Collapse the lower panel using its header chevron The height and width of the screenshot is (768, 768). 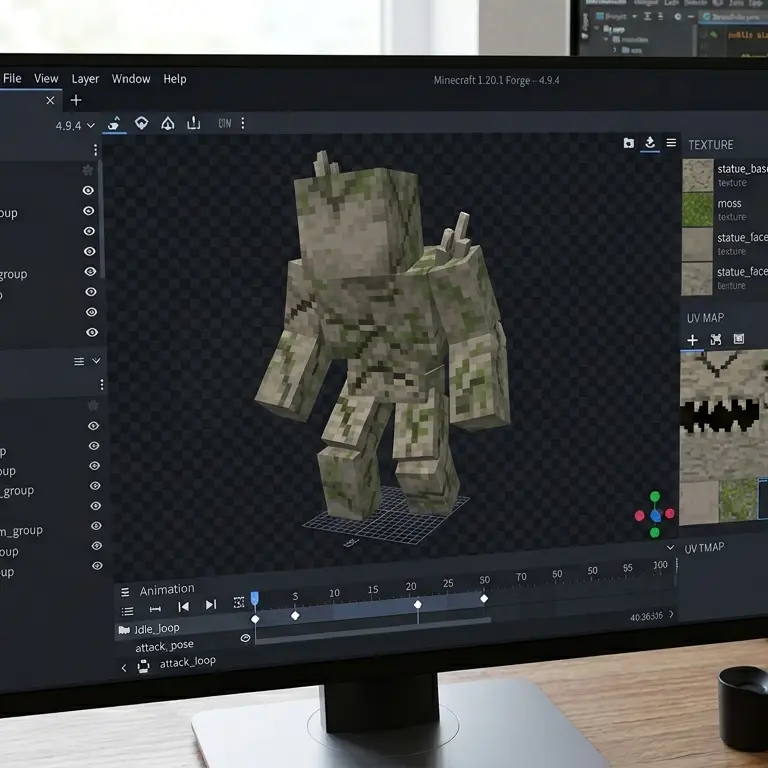(x=96, y=360)
